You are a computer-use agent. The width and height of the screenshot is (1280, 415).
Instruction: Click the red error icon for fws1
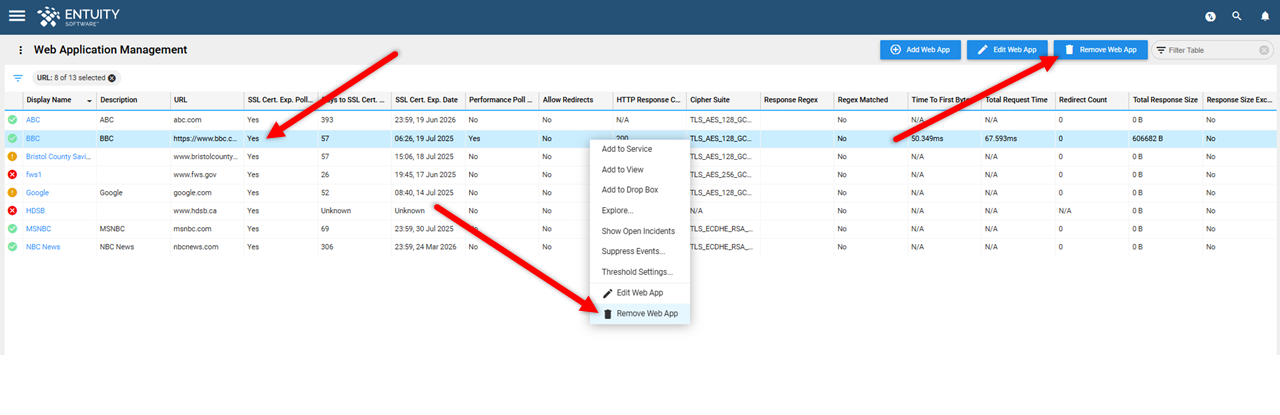click(12, 174)
